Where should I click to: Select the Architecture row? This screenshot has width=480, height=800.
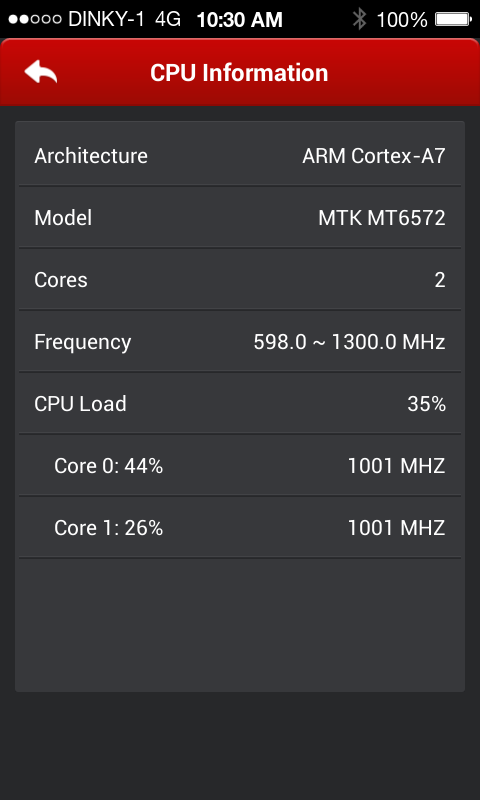pos(240,155)
